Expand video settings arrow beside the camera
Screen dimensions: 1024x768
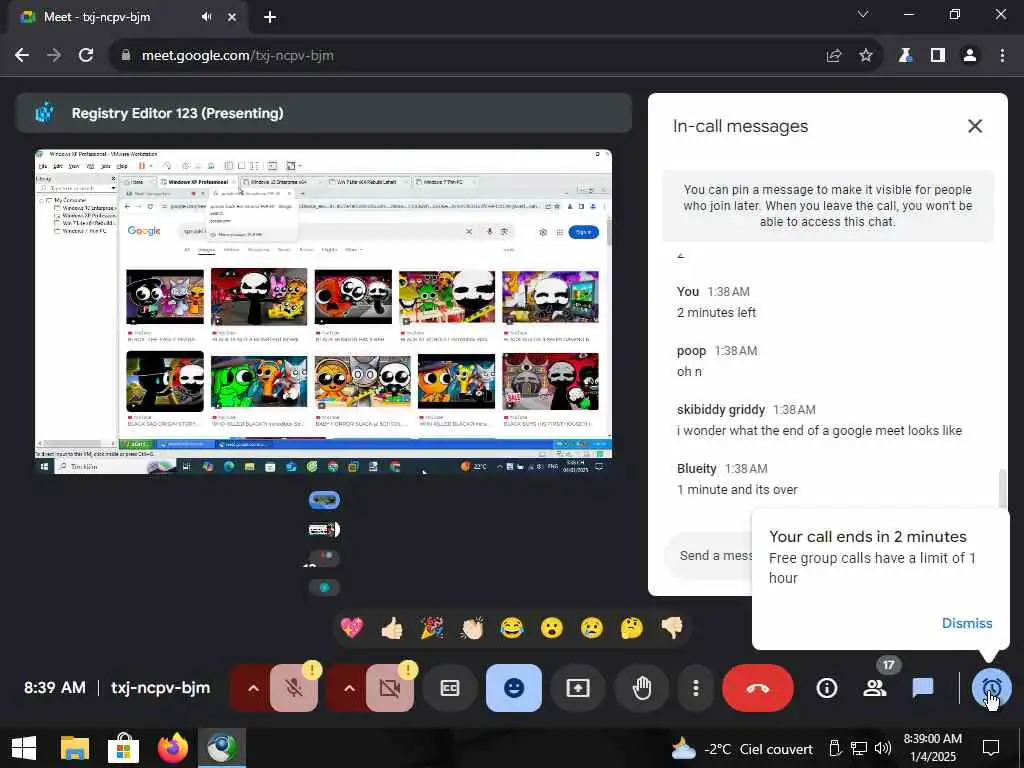point(349,688)
